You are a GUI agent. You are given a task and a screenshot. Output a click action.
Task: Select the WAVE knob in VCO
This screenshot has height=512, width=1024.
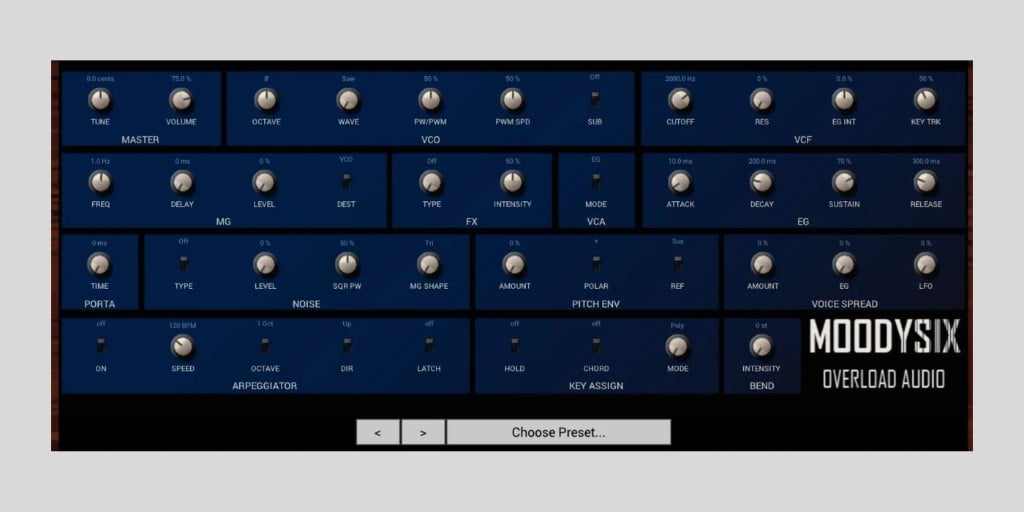pos(348,100)
